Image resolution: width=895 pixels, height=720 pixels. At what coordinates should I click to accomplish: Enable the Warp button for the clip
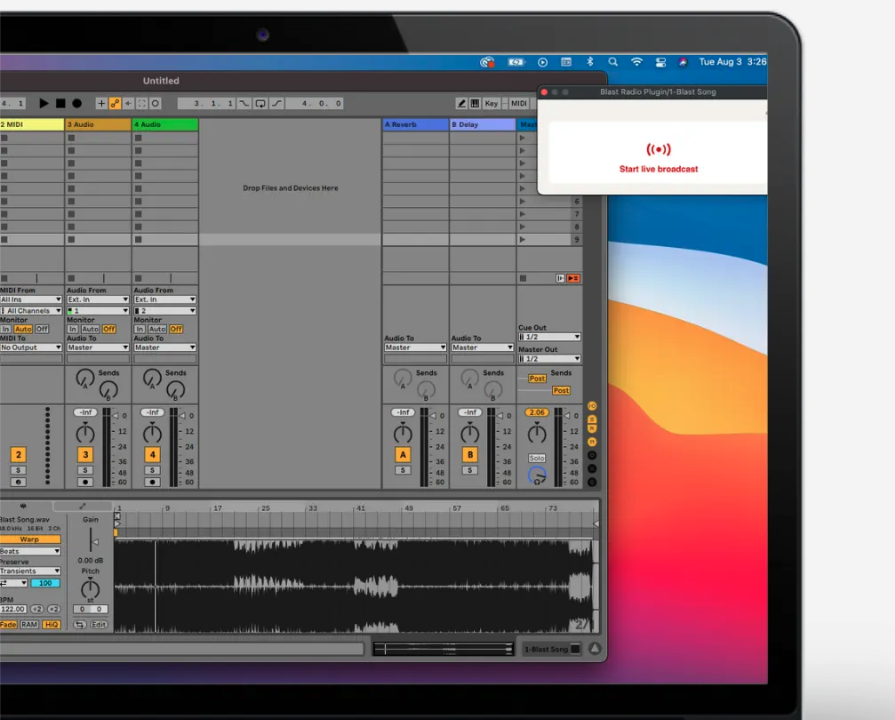click(x=29, y=540)
